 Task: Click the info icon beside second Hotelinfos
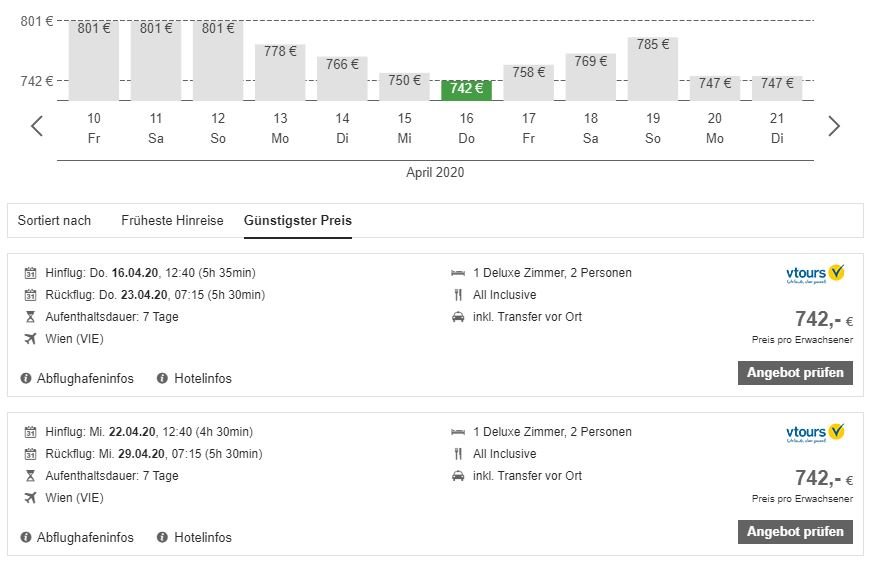[162, 538]
